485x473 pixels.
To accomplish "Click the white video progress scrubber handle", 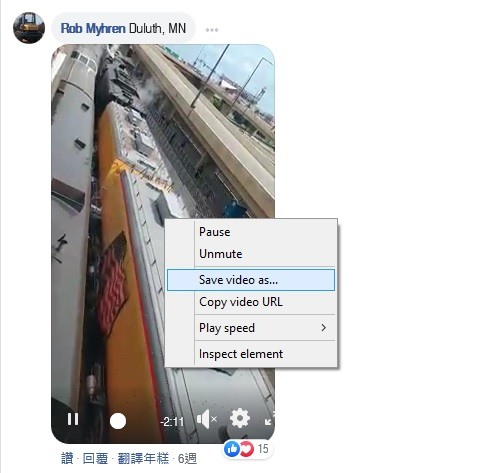I will click(118, 421).
